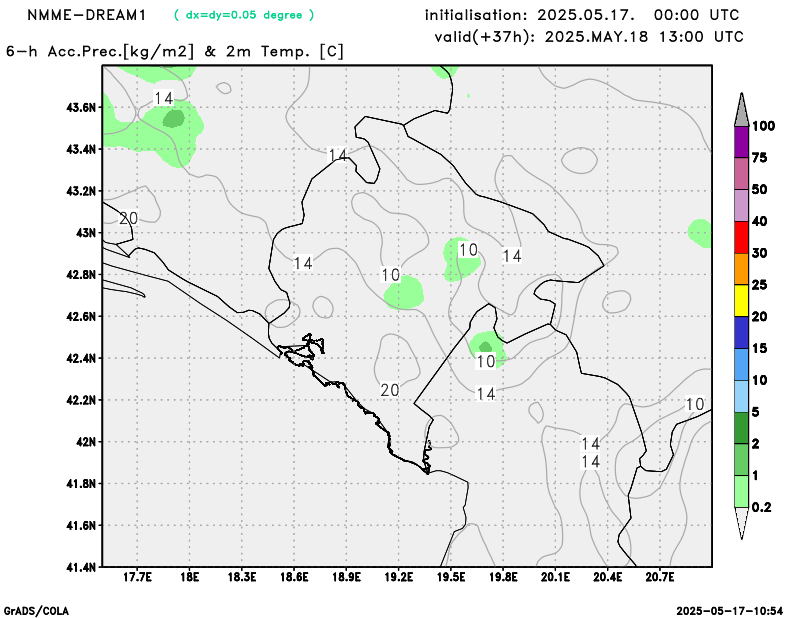Click the 42N latitude axis label
Image resolution: width=800 pixels, height=618 pixels.
click(x=86, y=442)
